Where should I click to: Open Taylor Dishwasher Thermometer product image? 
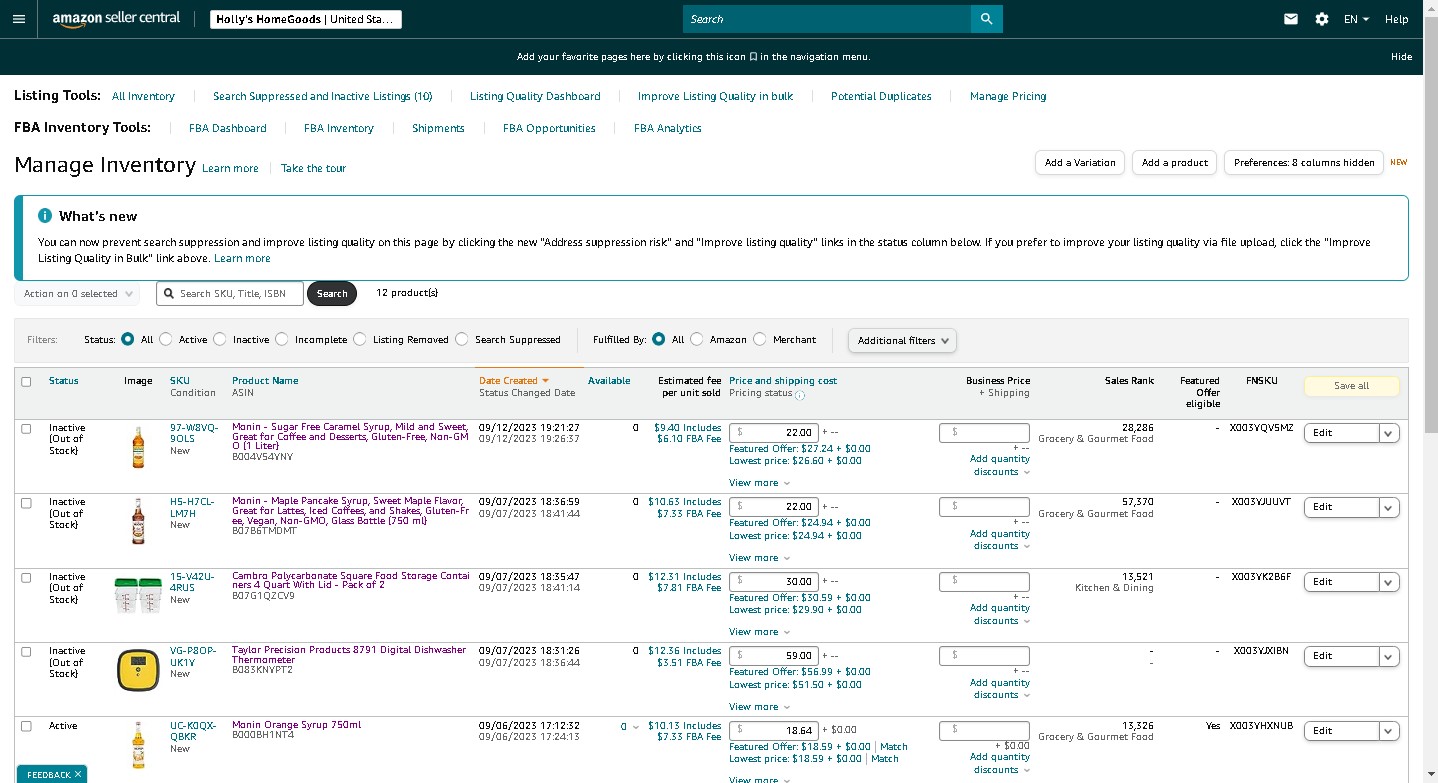(138, 670)
